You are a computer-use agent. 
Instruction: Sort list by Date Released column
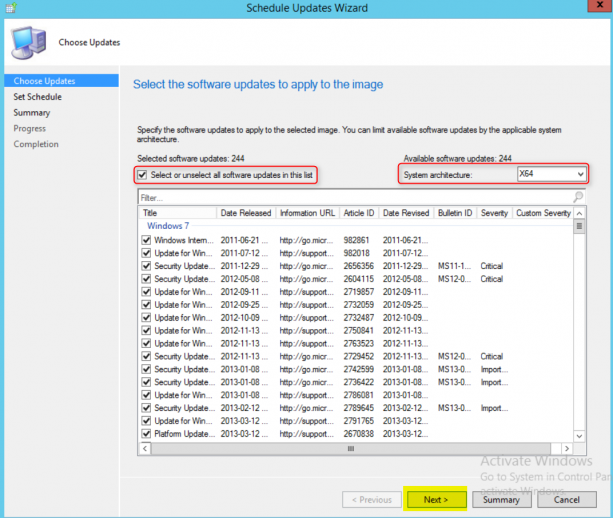pos(245,213)
